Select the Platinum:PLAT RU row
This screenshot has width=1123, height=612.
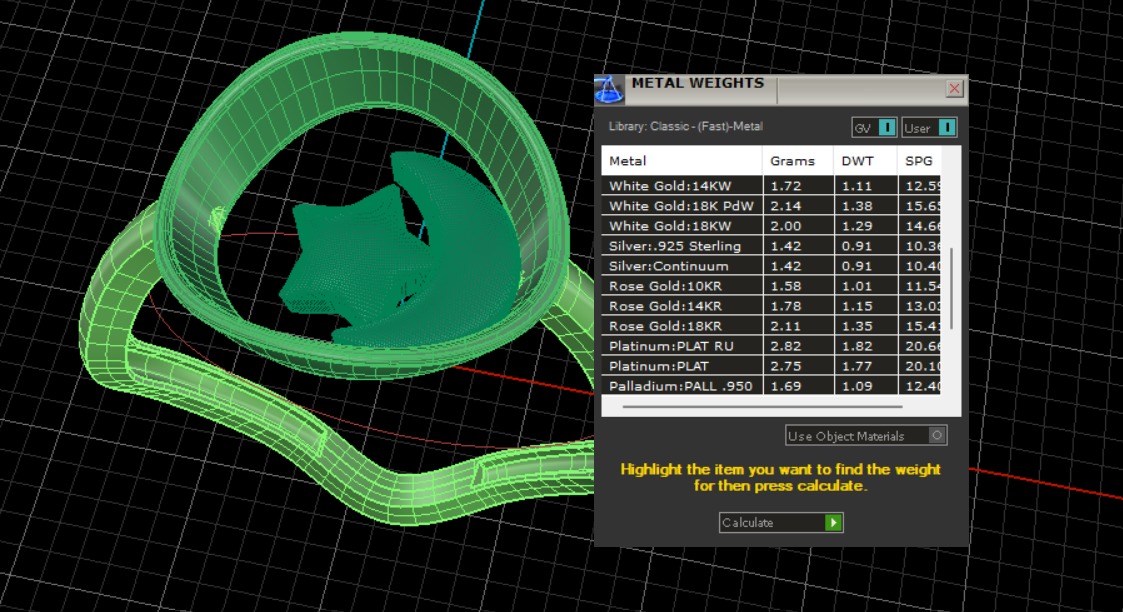click(x=771, y=346)
